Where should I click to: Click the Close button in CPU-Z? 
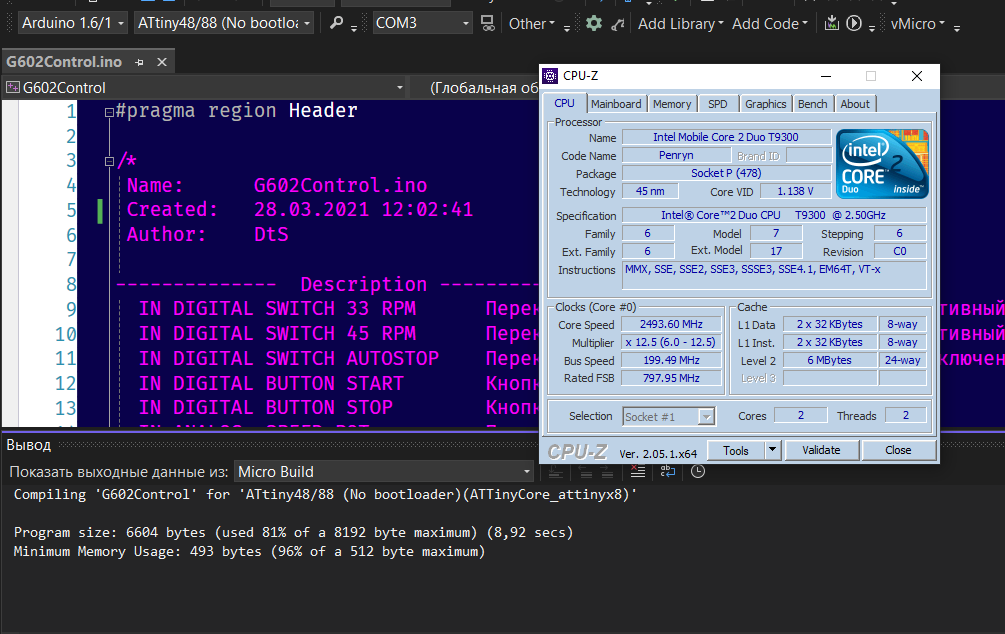[898, 450]
